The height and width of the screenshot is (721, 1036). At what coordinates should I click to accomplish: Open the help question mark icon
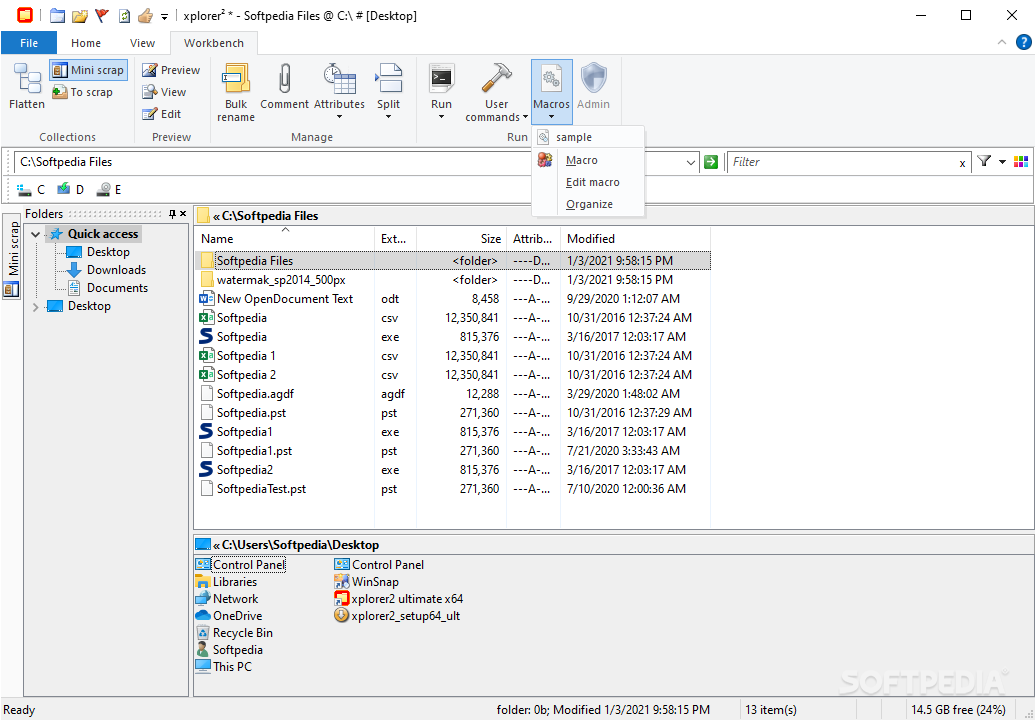tap(1023, 42)
